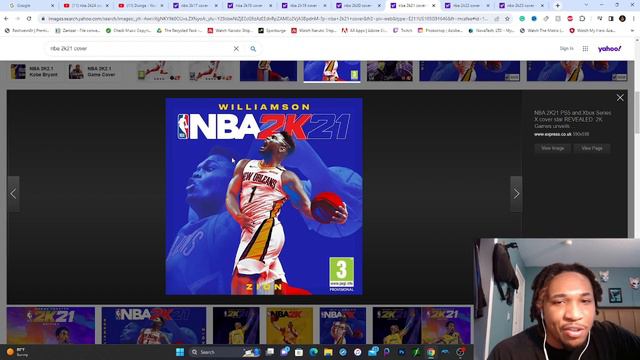This screenshot has height=360, width=640.
Task: Show more bookmarks with the overflow chevron
Action: click(x=632, y=31)
